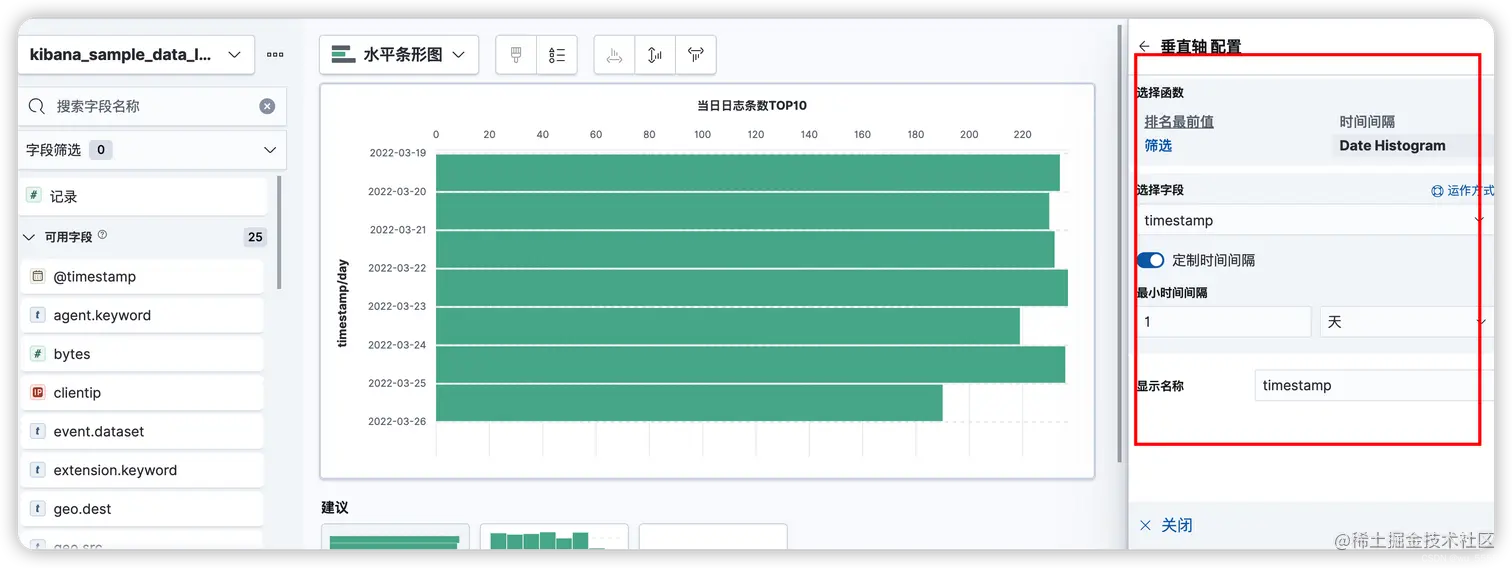The image size is (1512, 568).
Task: Select the clientip field
Action: (142, 393)
